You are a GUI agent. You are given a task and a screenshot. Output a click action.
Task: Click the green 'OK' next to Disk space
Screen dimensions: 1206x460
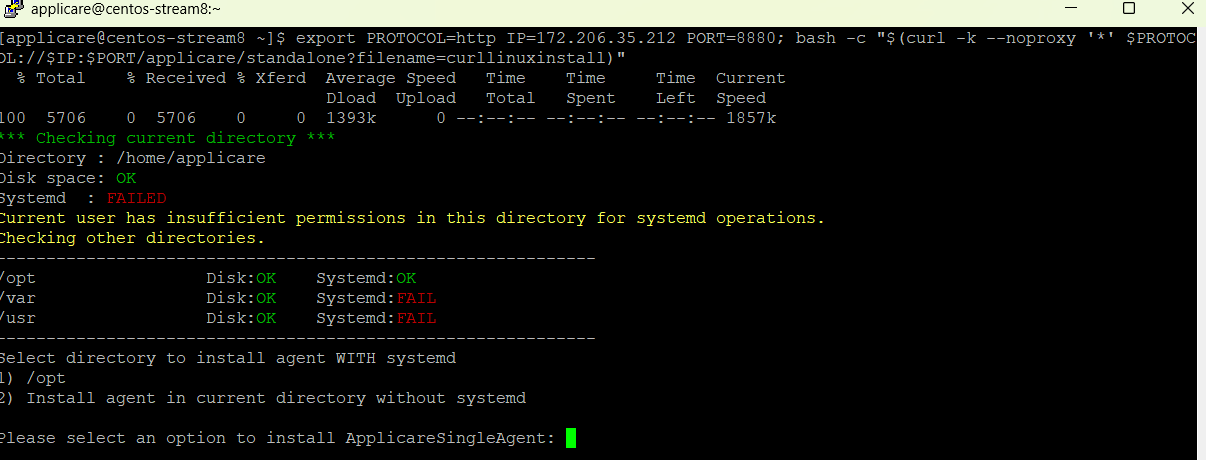pos(126,178)
